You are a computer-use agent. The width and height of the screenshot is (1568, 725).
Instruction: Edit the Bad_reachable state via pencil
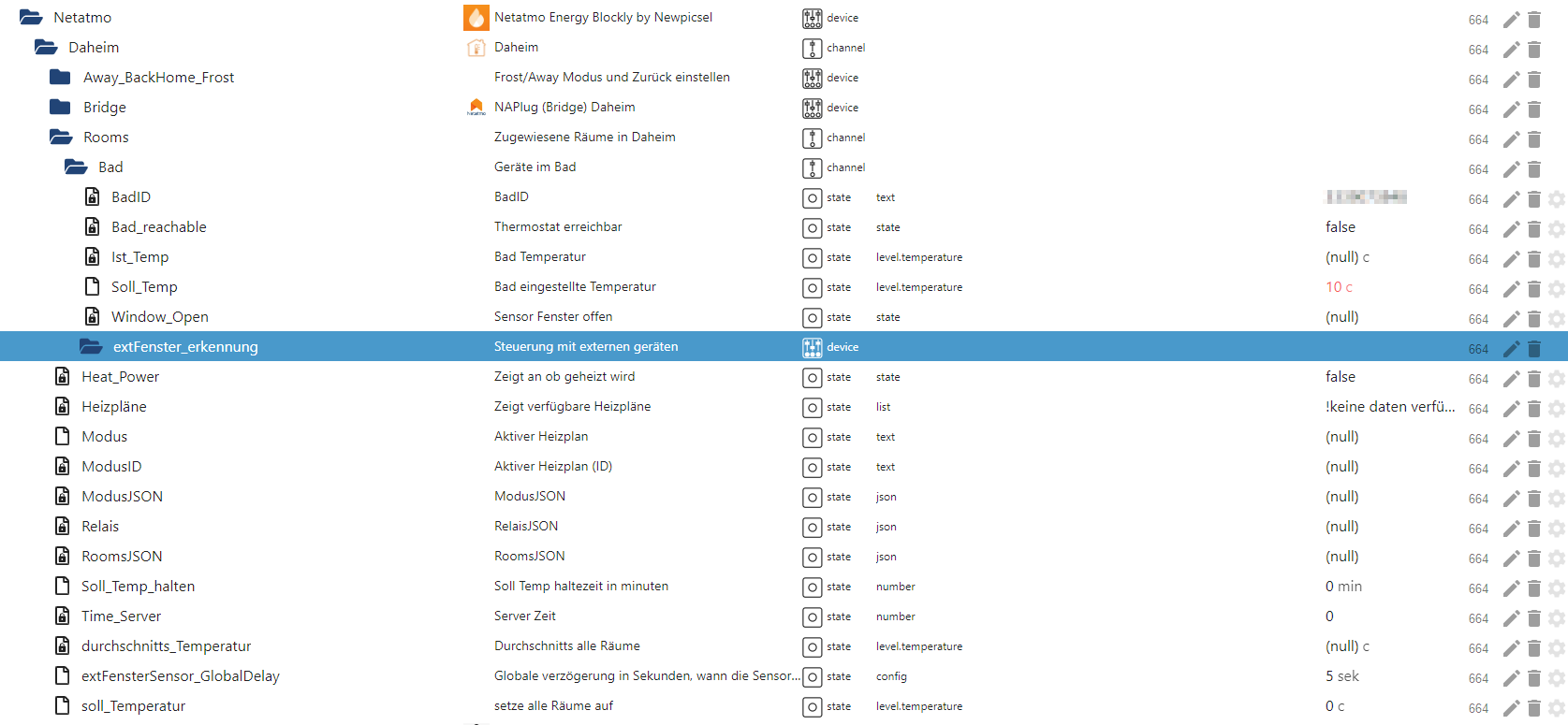[x=1511, y=229]
